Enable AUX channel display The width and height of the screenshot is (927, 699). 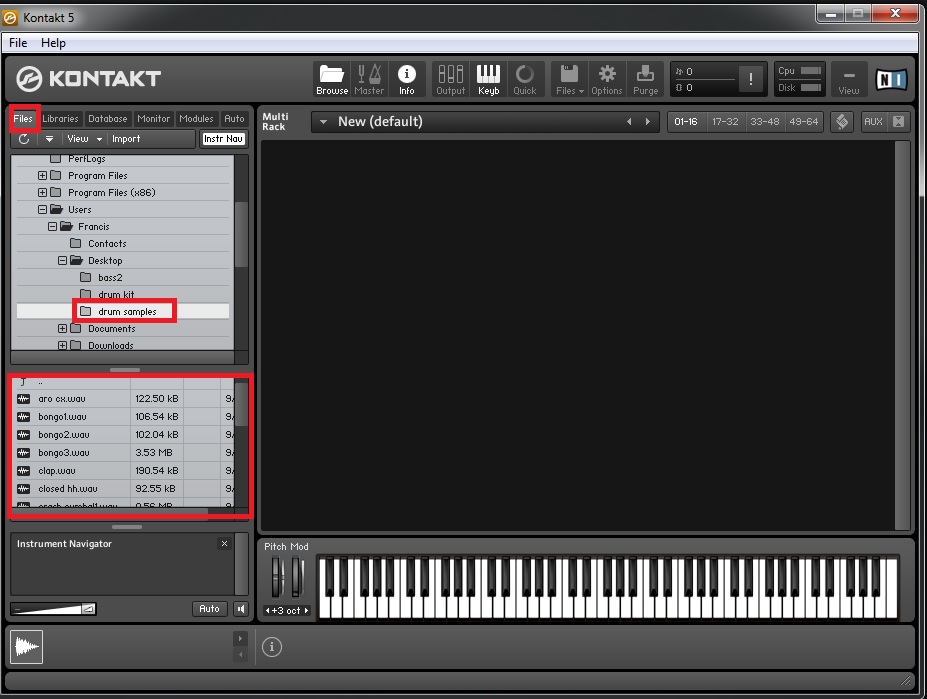pos(868,121)
